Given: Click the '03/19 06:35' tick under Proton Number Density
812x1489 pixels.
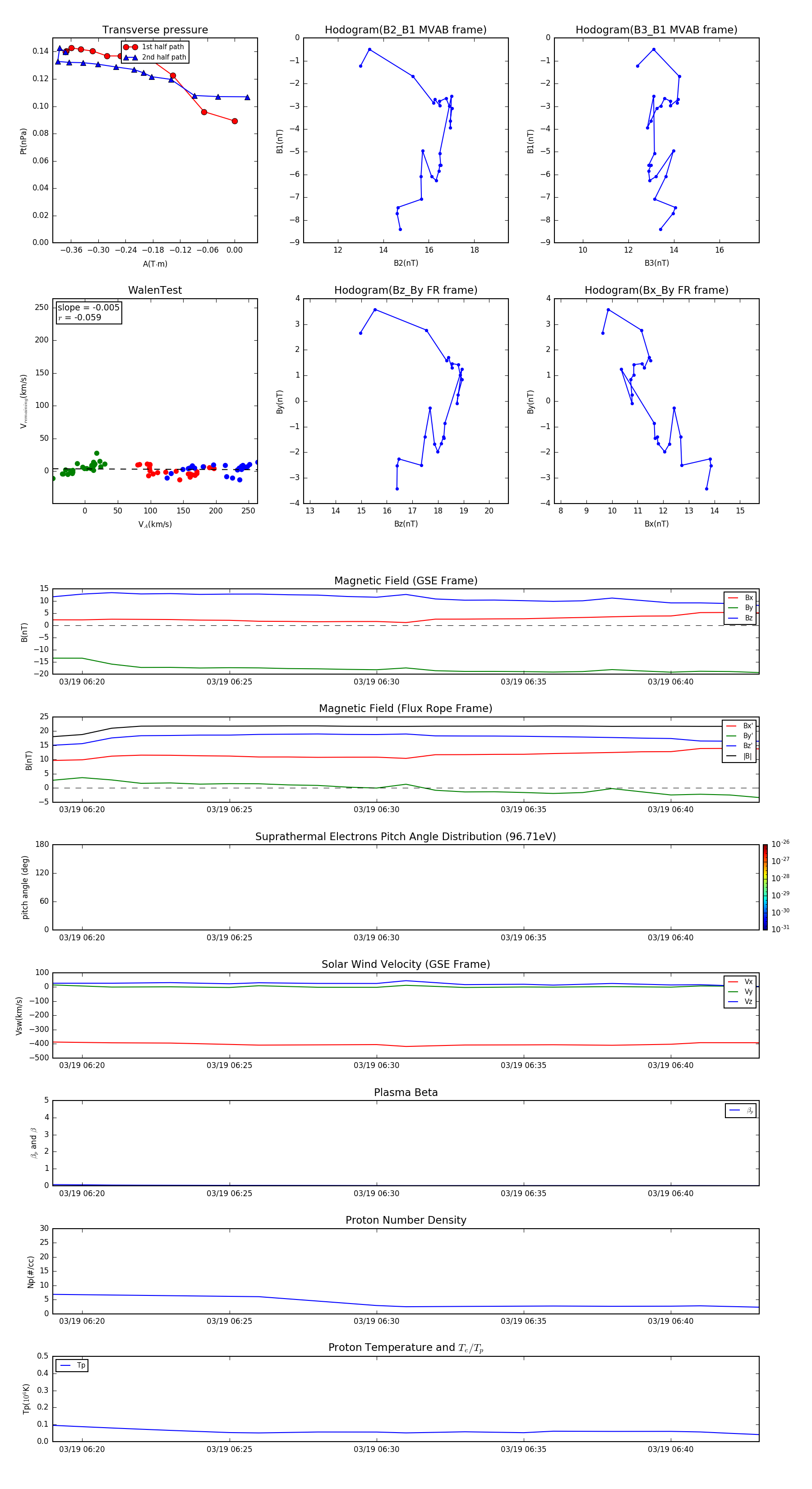Looking at the screenshot, I should tap(524, 1321).
